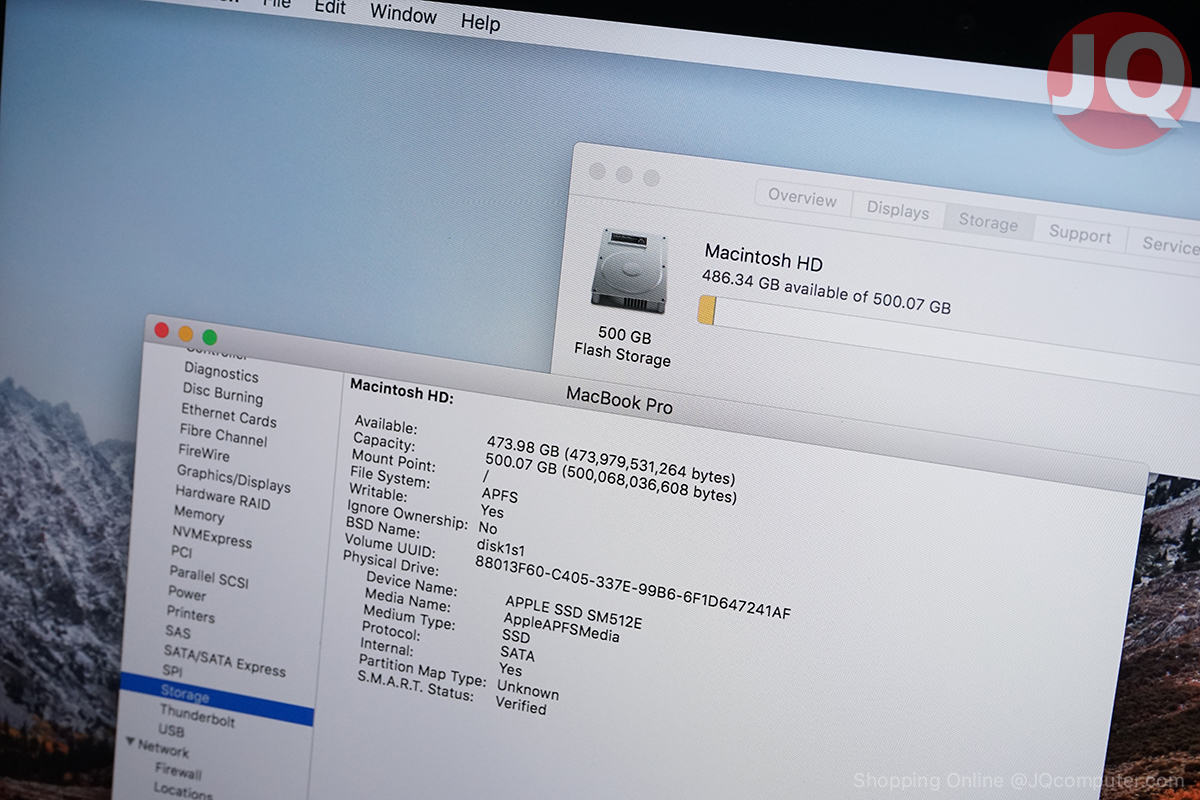Select PCI in the sidebar
Image resolution: width=1200 pixels, height=800 pixels.
point(181,552)
